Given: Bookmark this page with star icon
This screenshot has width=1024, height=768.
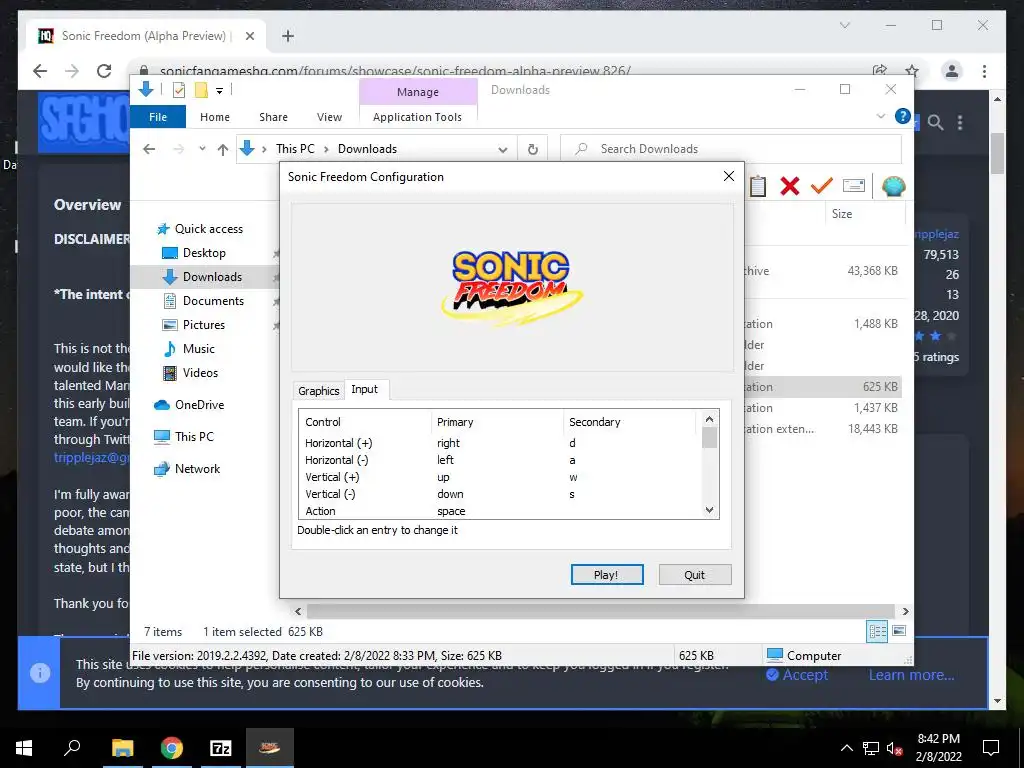Looking at the screenshot, I should point(912,71).
